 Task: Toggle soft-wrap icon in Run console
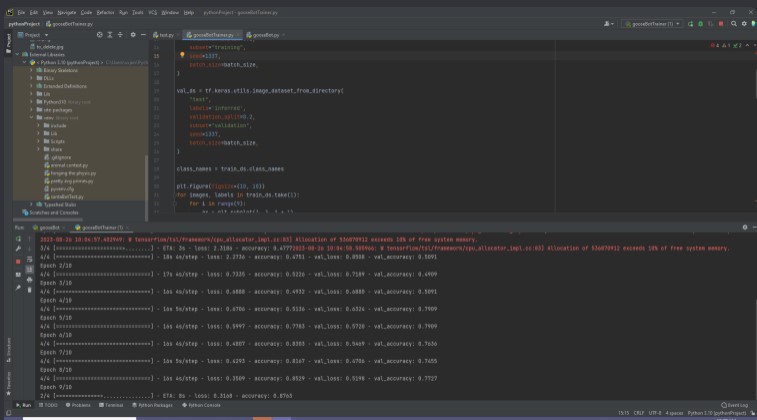pyautogui.click(x=29, y=260)
